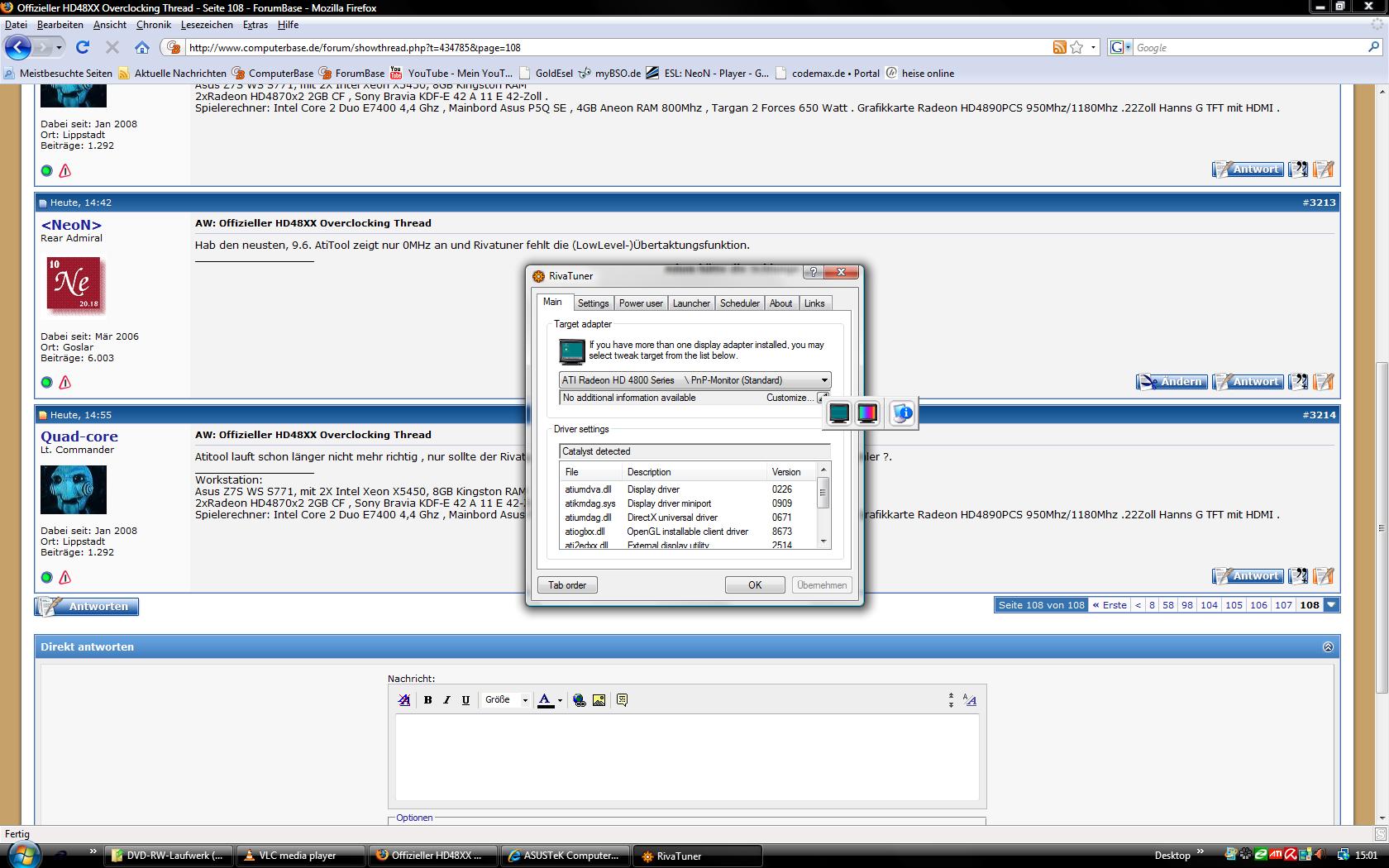
Task: Toggle underline formatting in reply editor
Action: 465,700
